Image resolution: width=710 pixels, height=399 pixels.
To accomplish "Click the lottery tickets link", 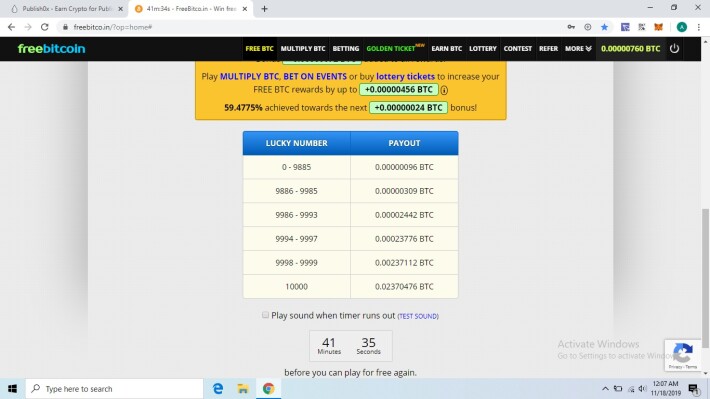I will 405,77.
